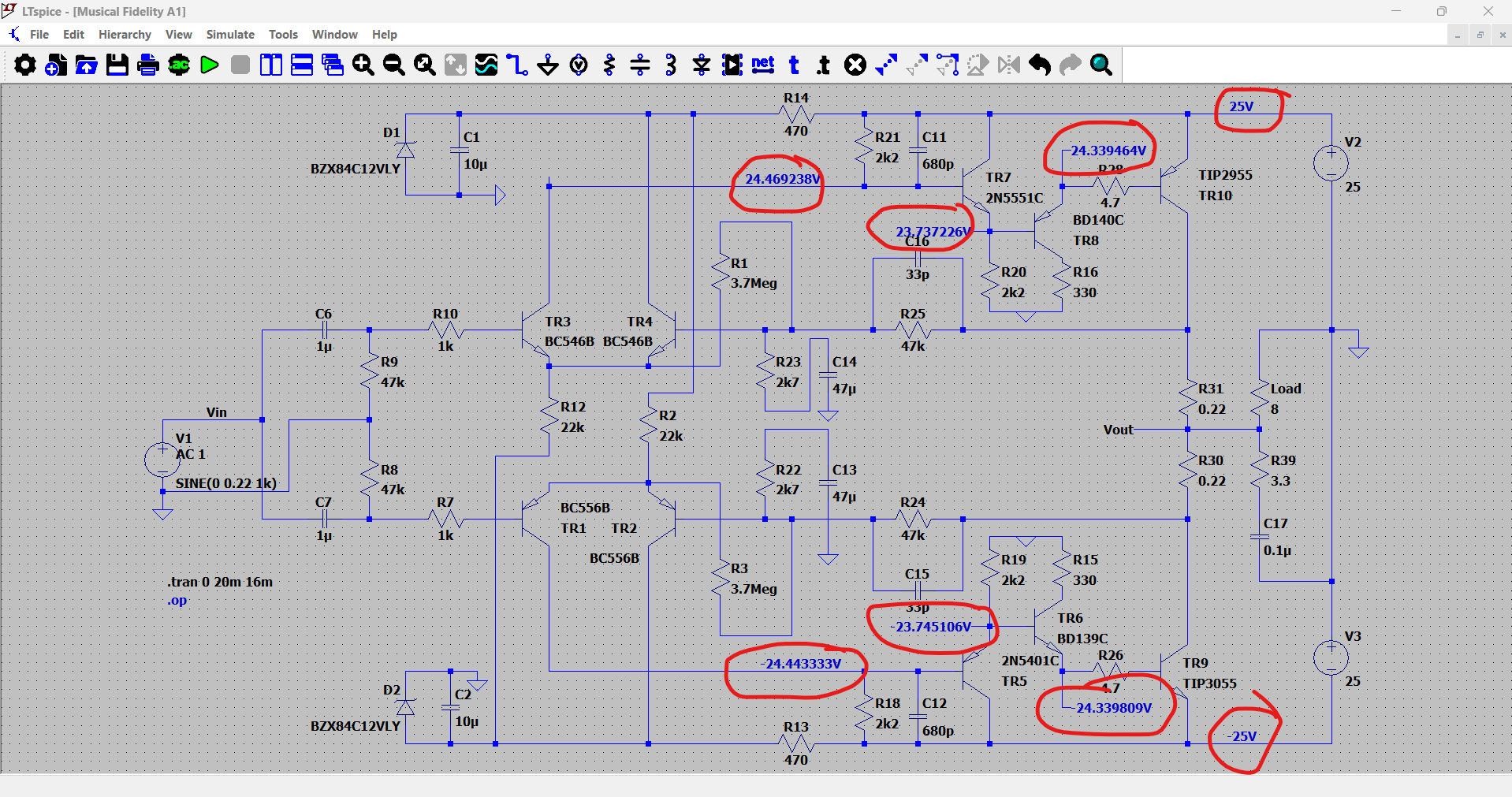
Task: Click the halt simulation square
Action: 240,65
